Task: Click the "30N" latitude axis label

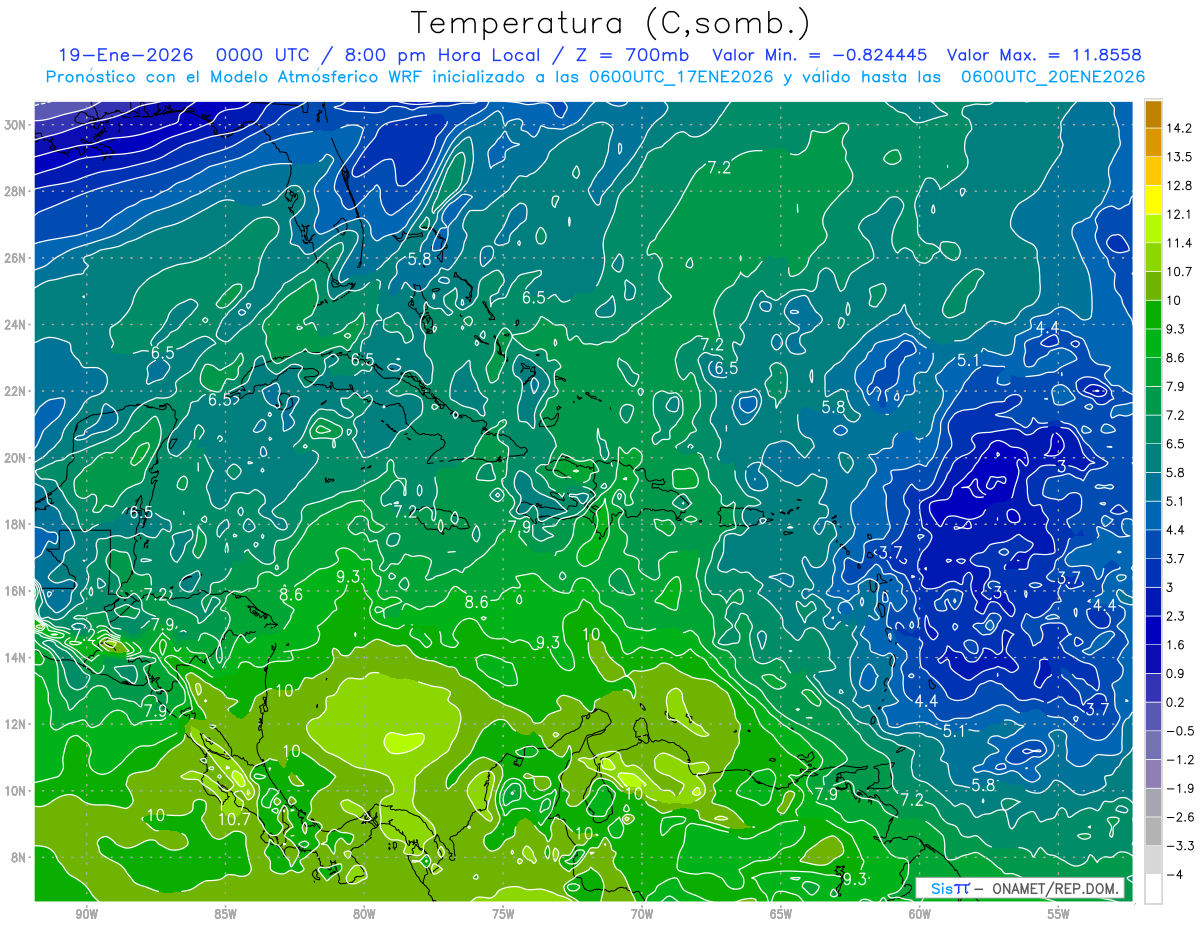Action: click(15, 125)
